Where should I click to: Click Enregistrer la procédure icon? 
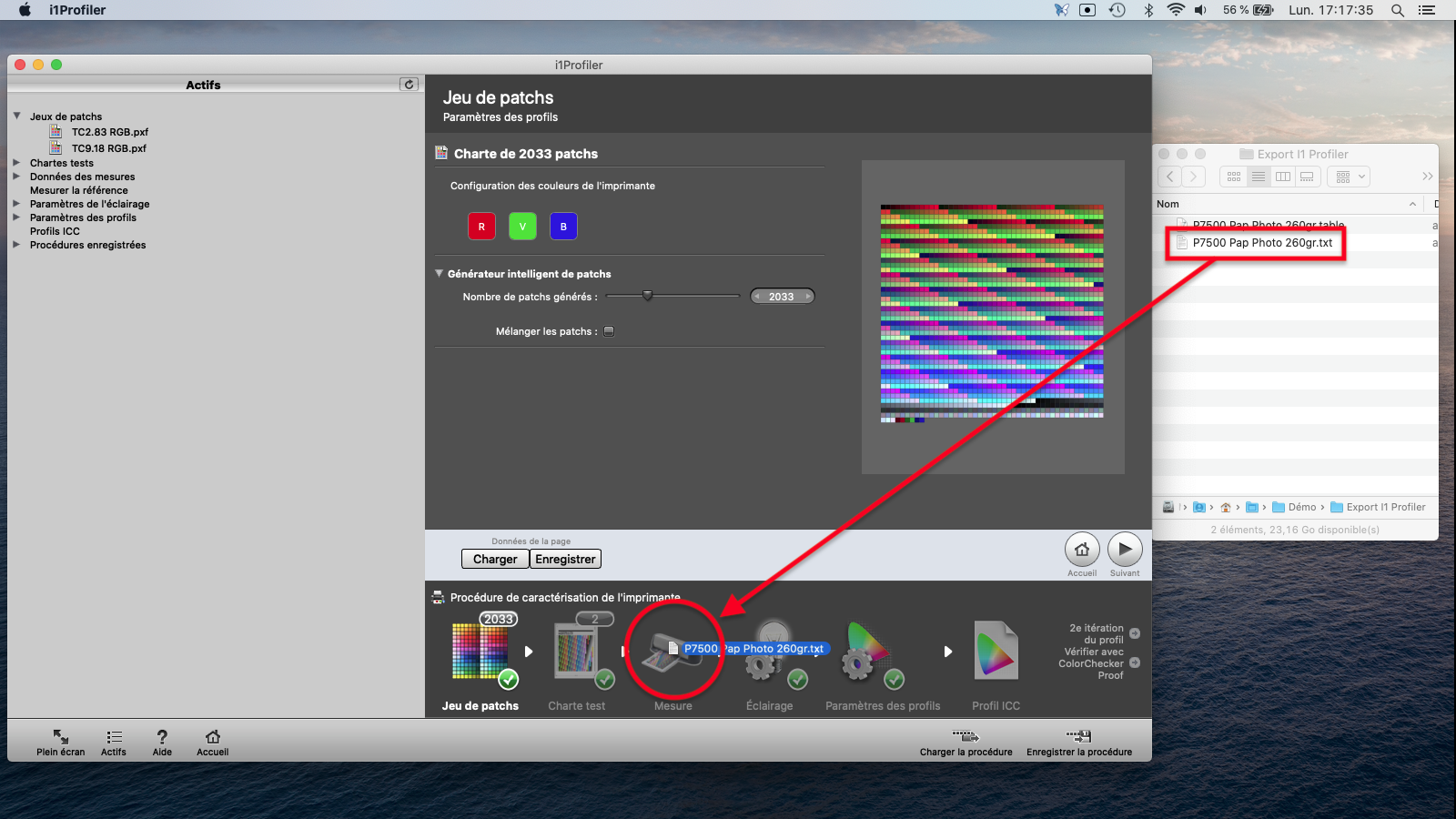coord(1079,735)
